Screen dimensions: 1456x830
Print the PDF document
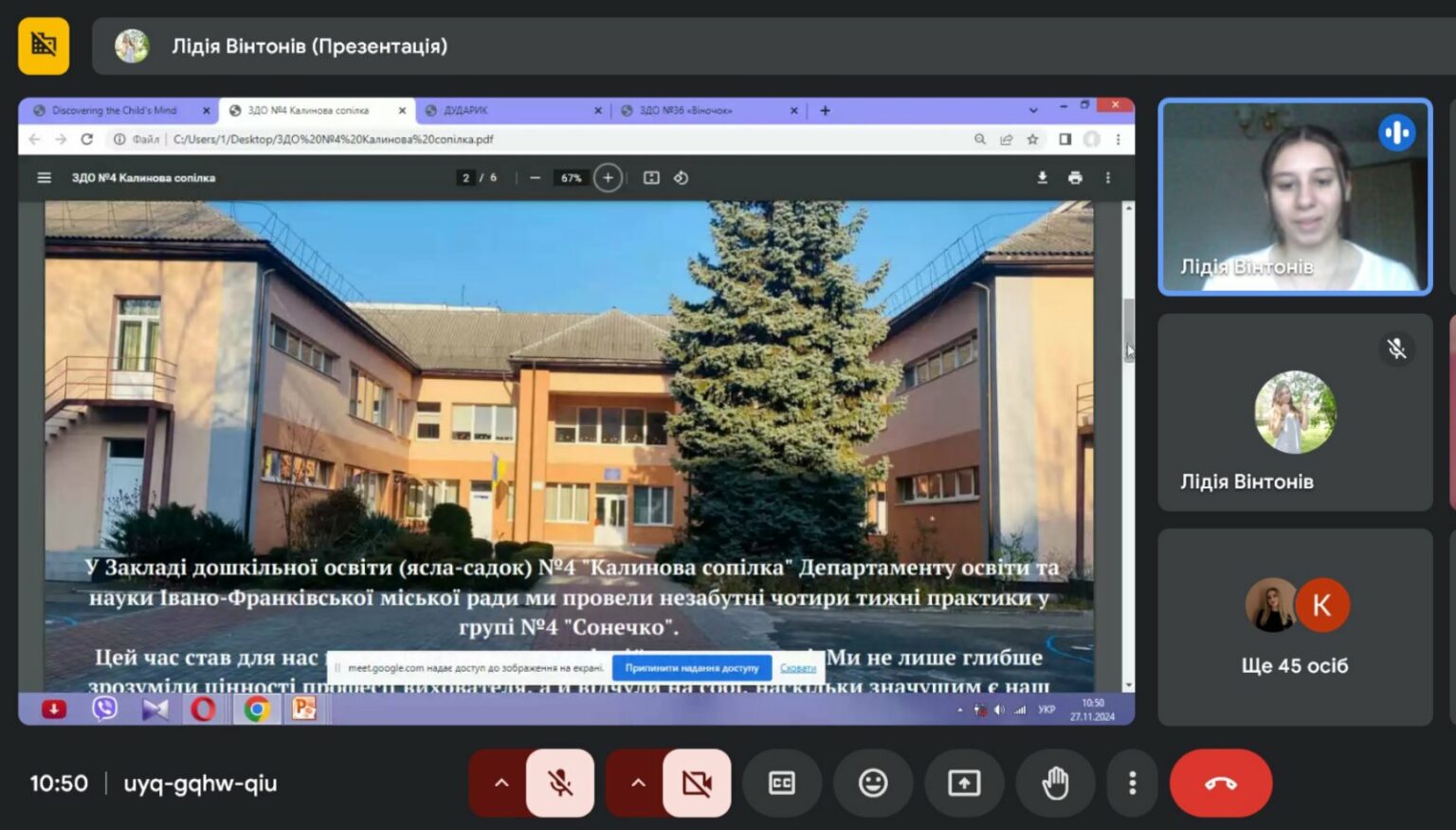click(x=1075, y=177)
